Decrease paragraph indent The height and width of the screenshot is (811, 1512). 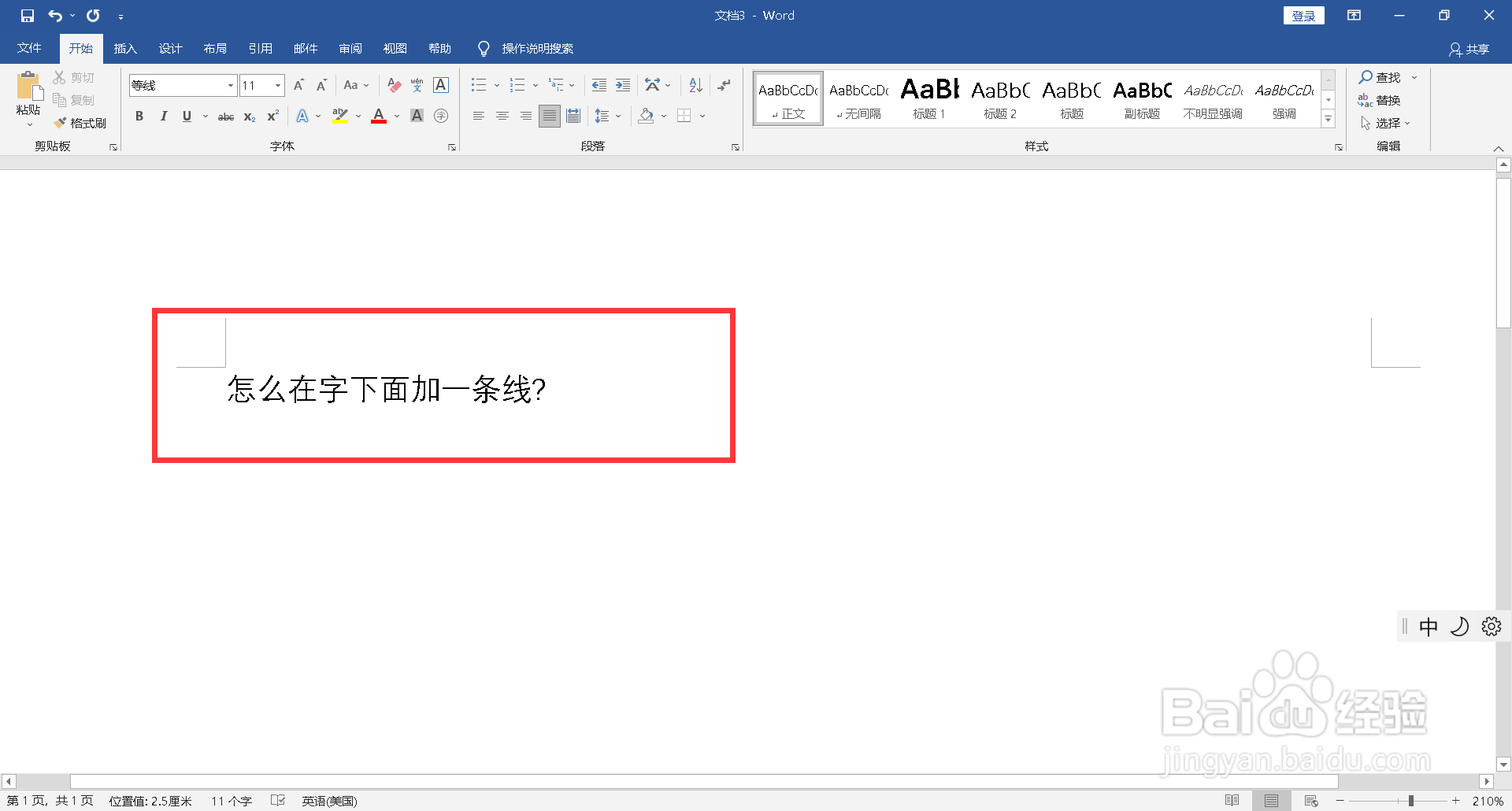tap(599, 85)
